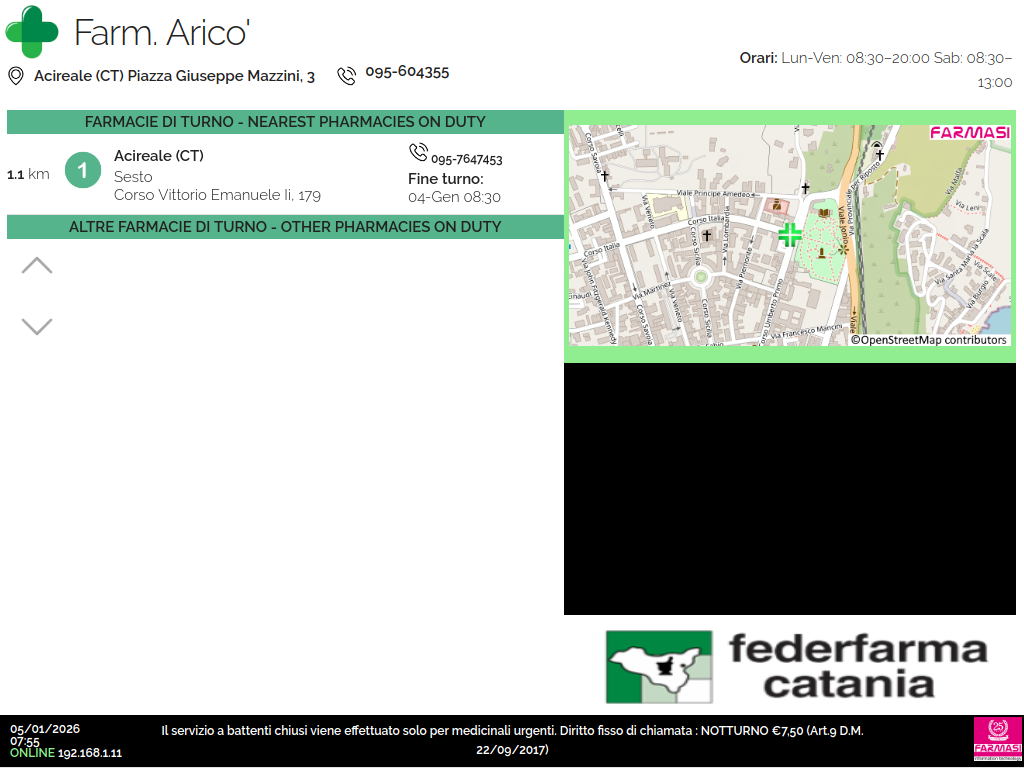This screenshot has height=768, width=1024.
Task: Select the 'Altre farmacie di turno' header
Action: coord(285,227)
